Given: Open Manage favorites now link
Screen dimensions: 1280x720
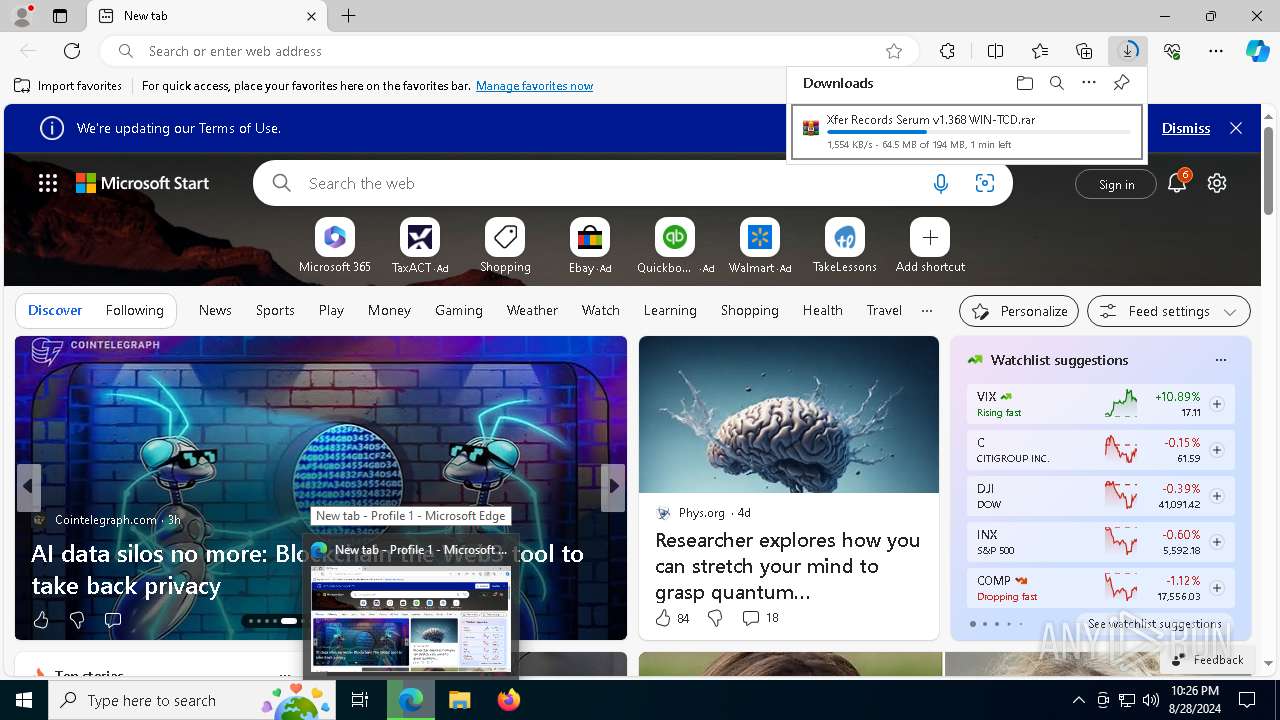Looking at the screenshot, I should (534, 86).
